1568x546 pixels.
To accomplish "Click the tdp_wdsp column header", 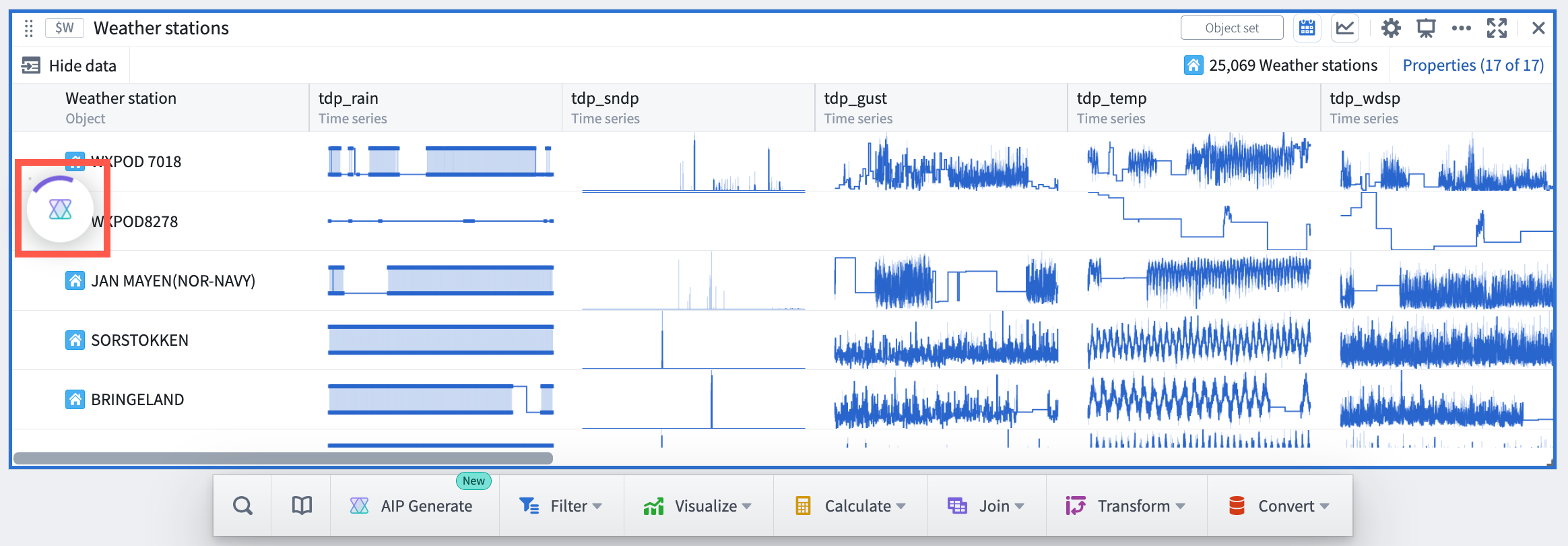I will 1437,108.
